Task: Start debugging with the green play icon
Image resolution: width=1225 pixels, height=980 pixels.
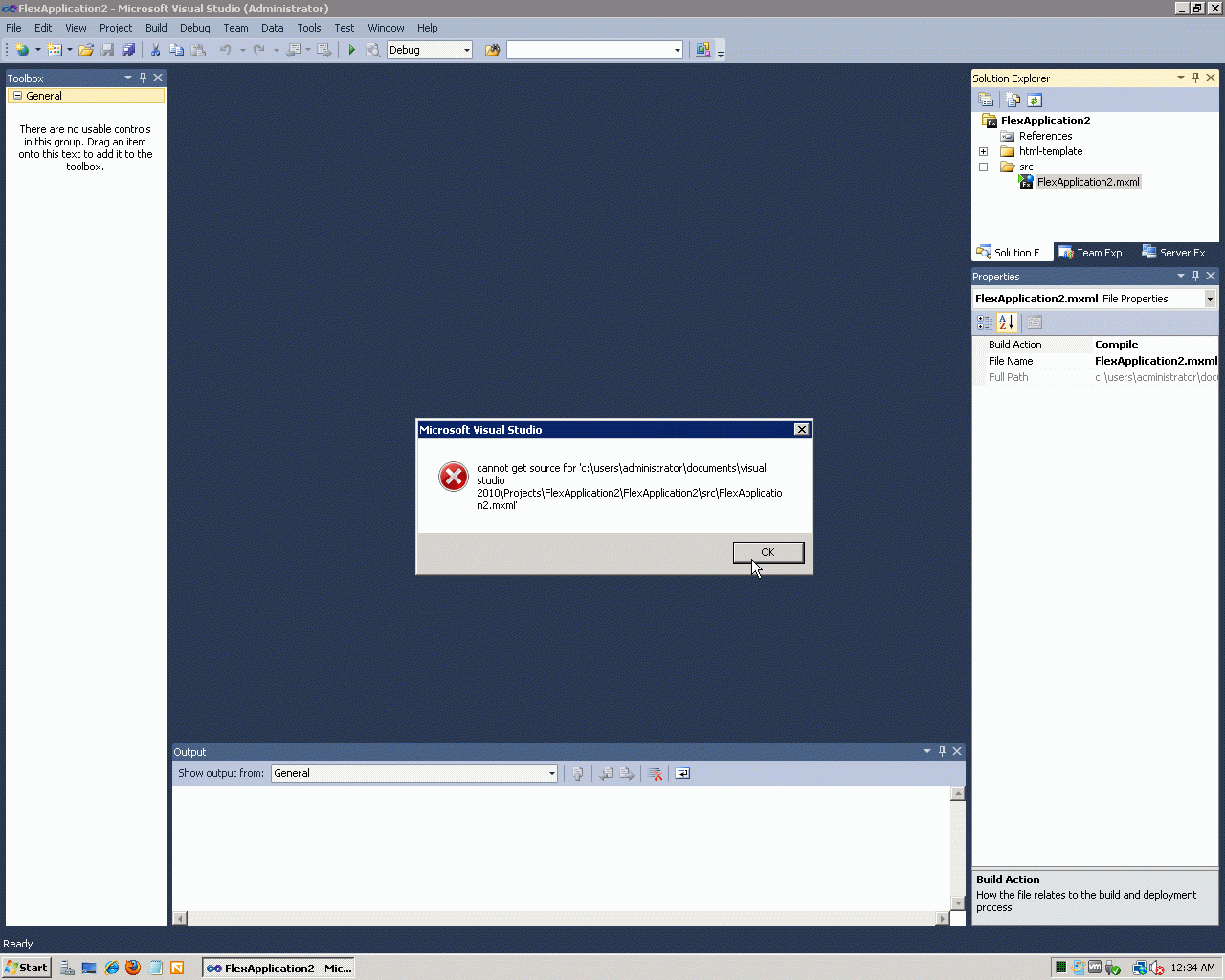Action: point(352,50)
